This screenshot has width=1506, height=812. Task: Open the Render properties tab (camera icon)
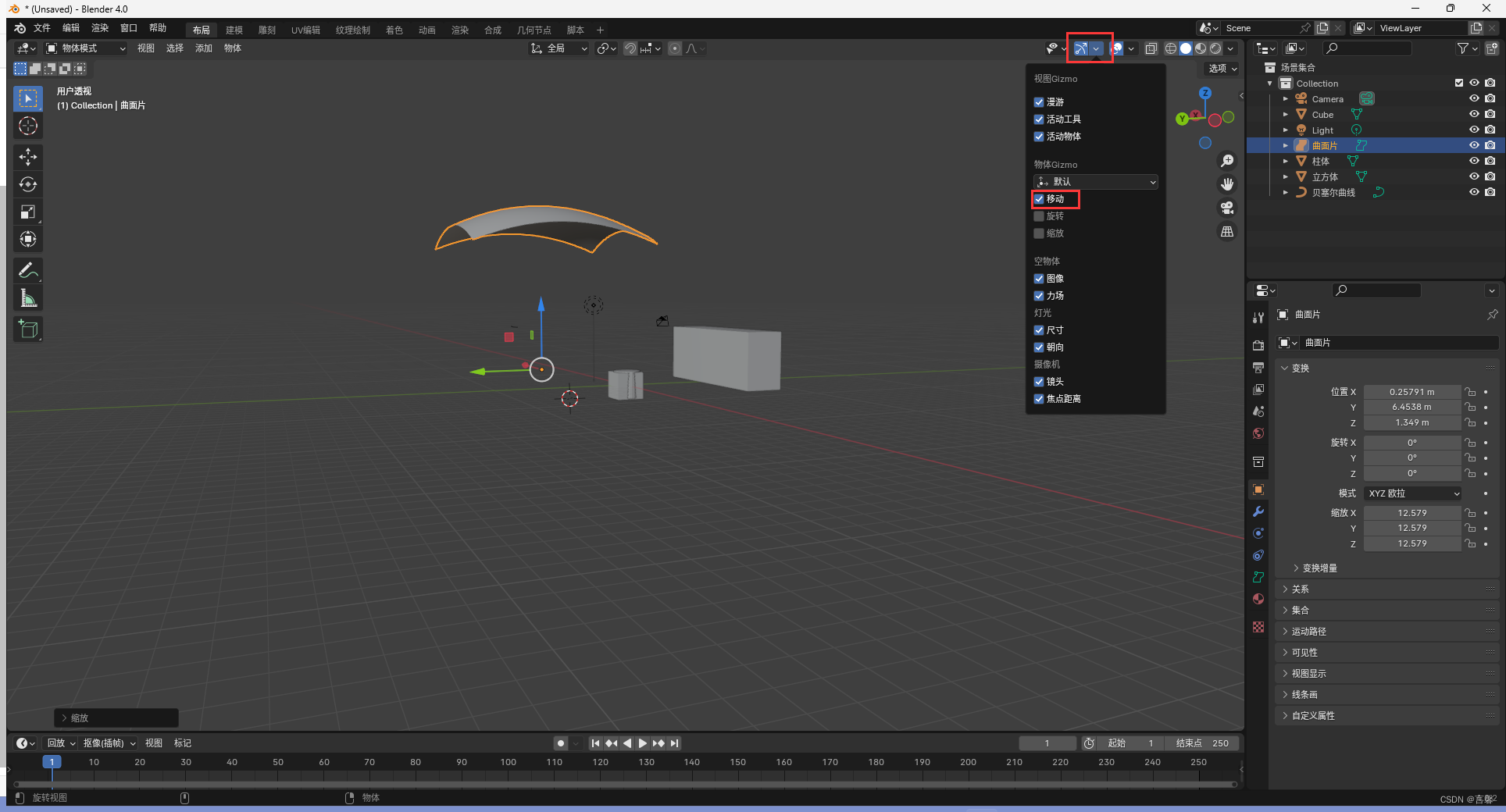[1258, 344]
